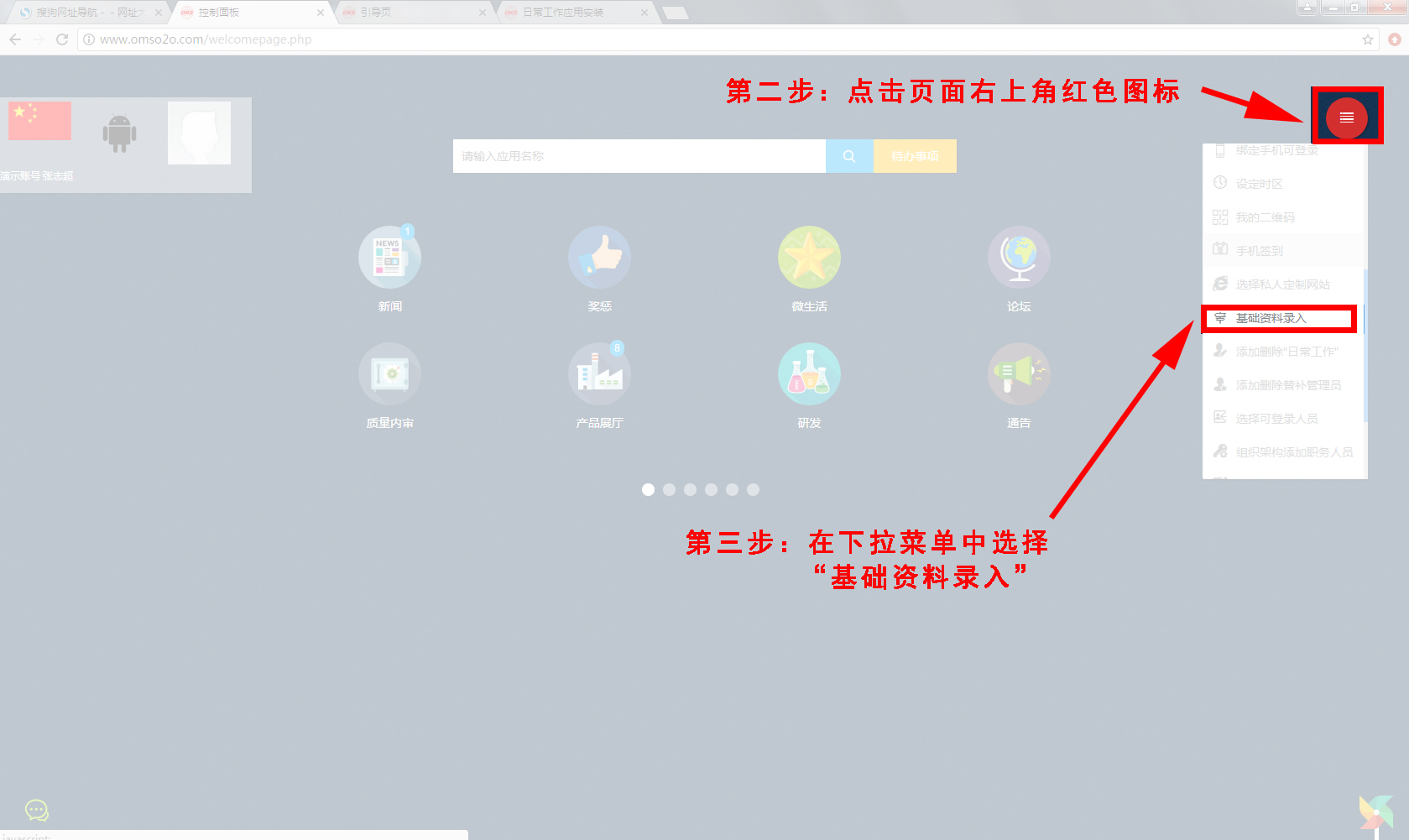Launch the 微生活 star app icon
The image size is (1409, 840).
point(809,258)
